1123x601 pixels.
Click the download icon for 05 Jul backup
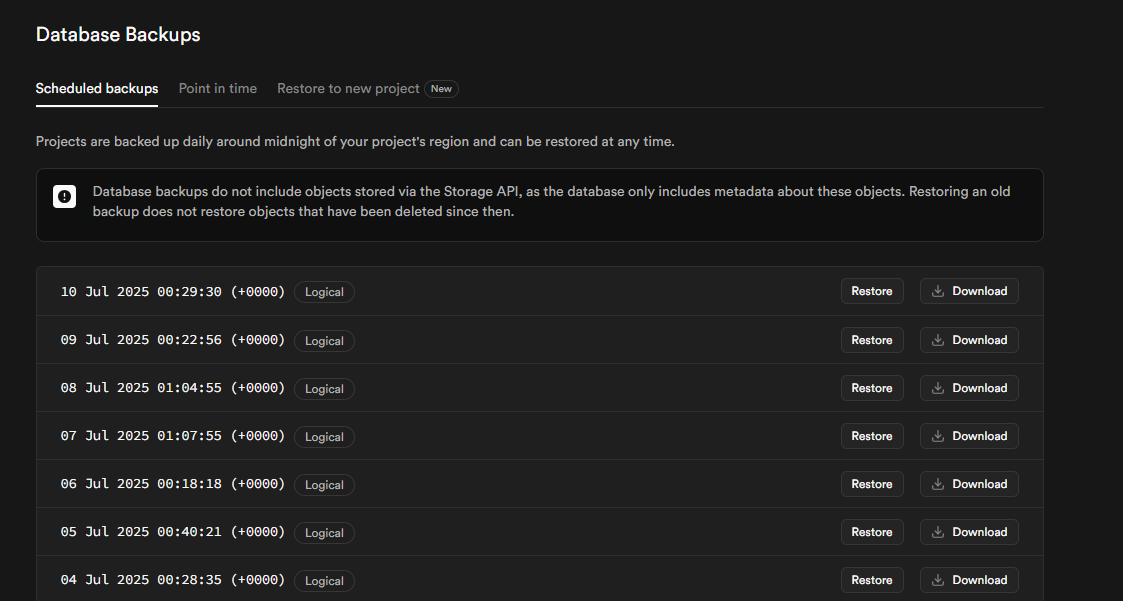938,532
